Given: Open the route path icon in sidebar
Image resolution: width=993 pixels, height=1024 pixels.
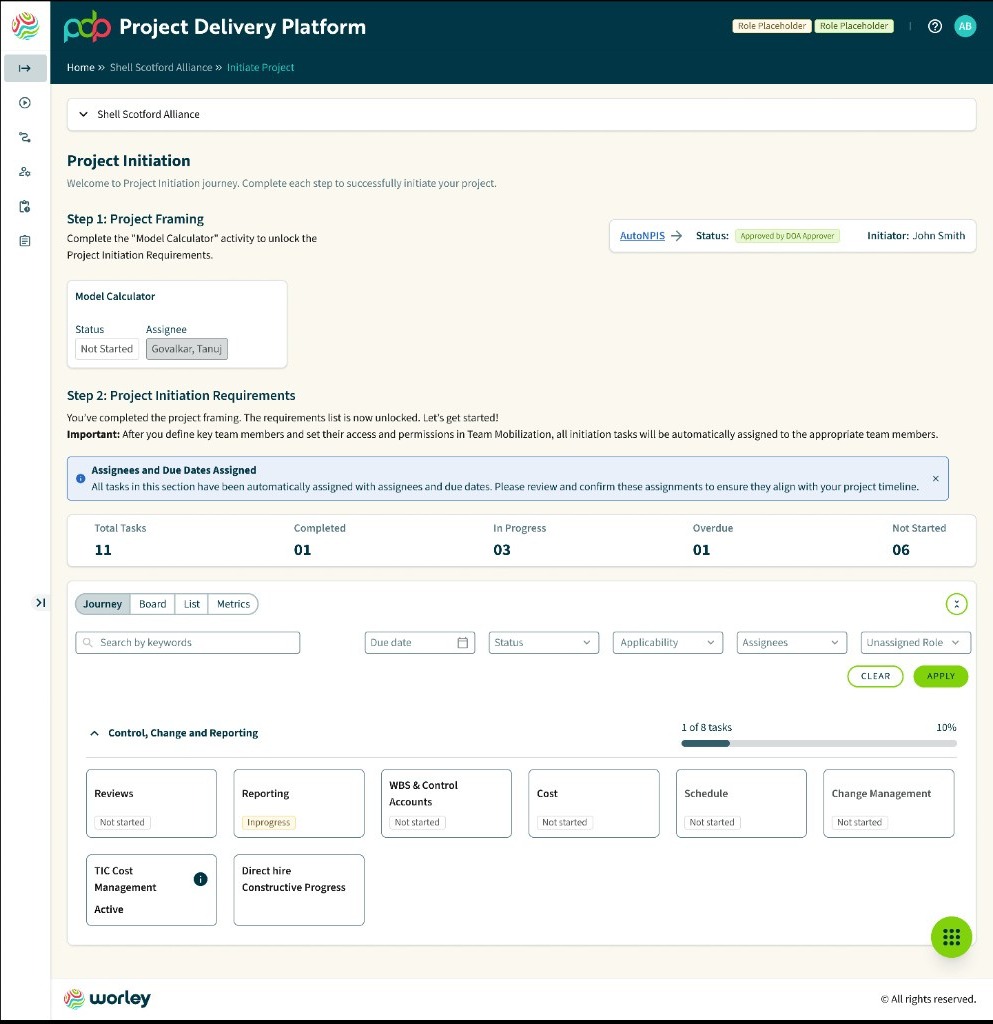Looking at the screenshot, I should point(25,137).
